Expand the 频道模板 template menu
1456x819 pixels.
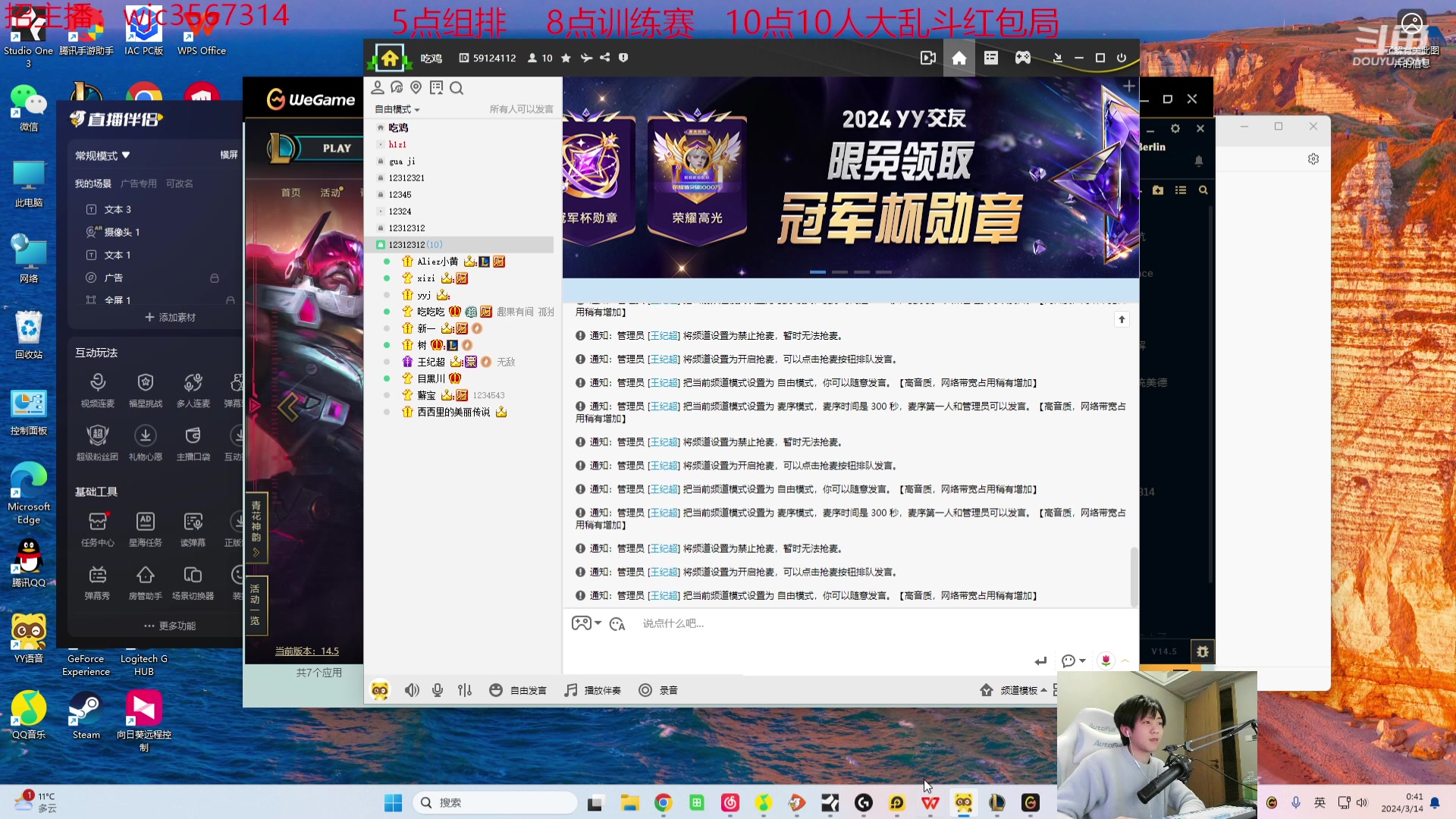pyautogui.click(x=1013, y=690)
